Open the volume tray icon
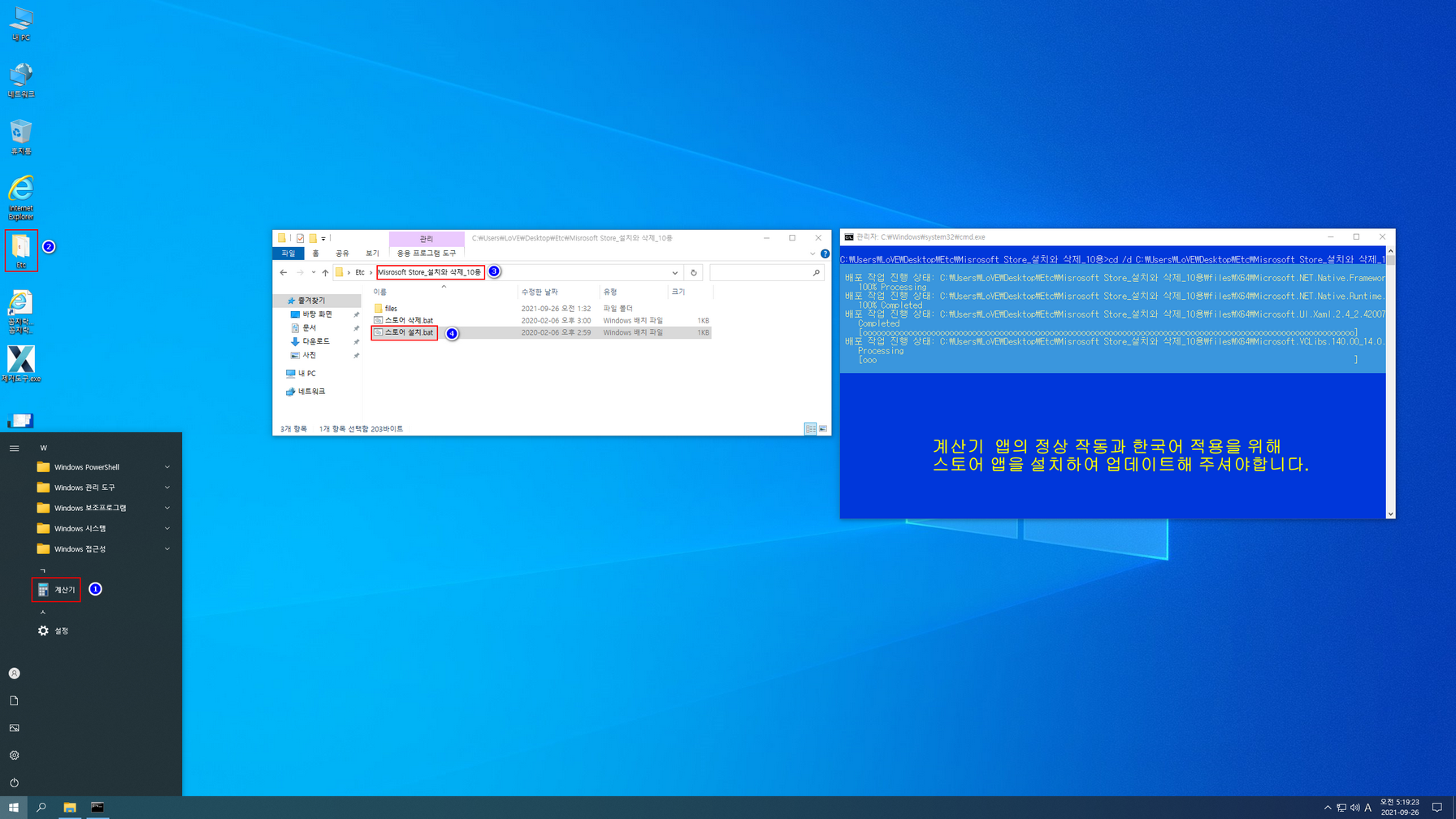The width and height of the screenshot is (1456, 819). (x=1354, y=808)
